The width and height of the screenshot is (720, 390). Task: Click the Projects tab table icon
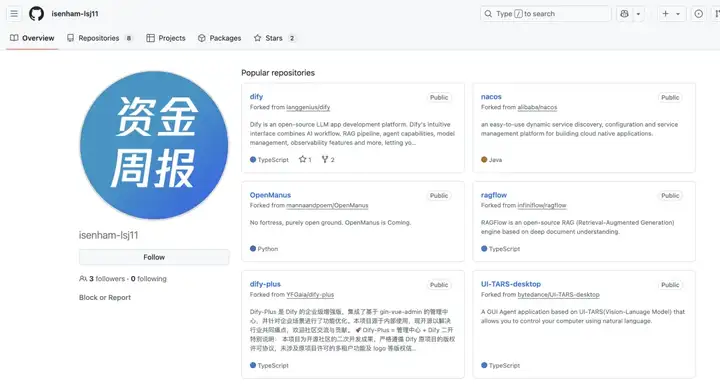150,38
